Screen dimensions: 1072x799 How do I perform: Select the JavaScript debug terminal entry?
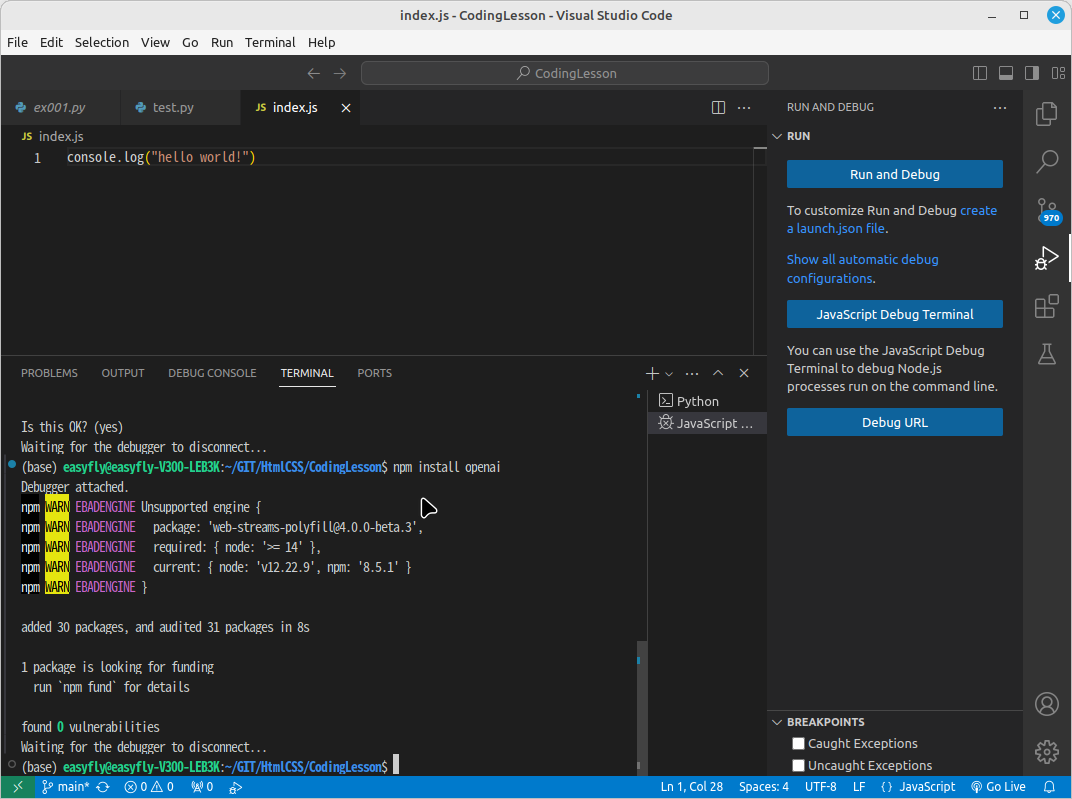[707, 423]
